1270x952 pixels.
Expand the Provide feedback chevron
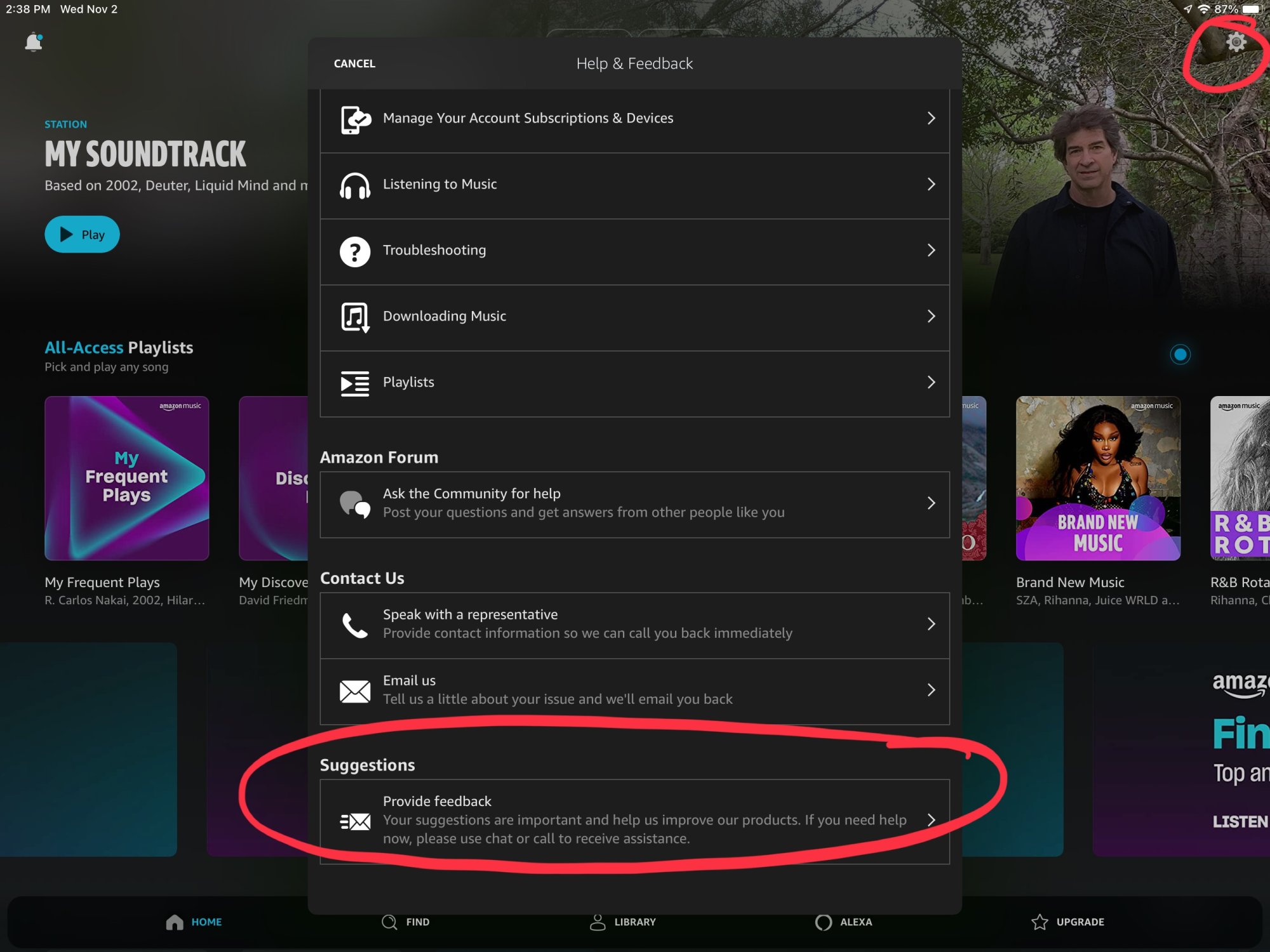(x=931, y=820)
